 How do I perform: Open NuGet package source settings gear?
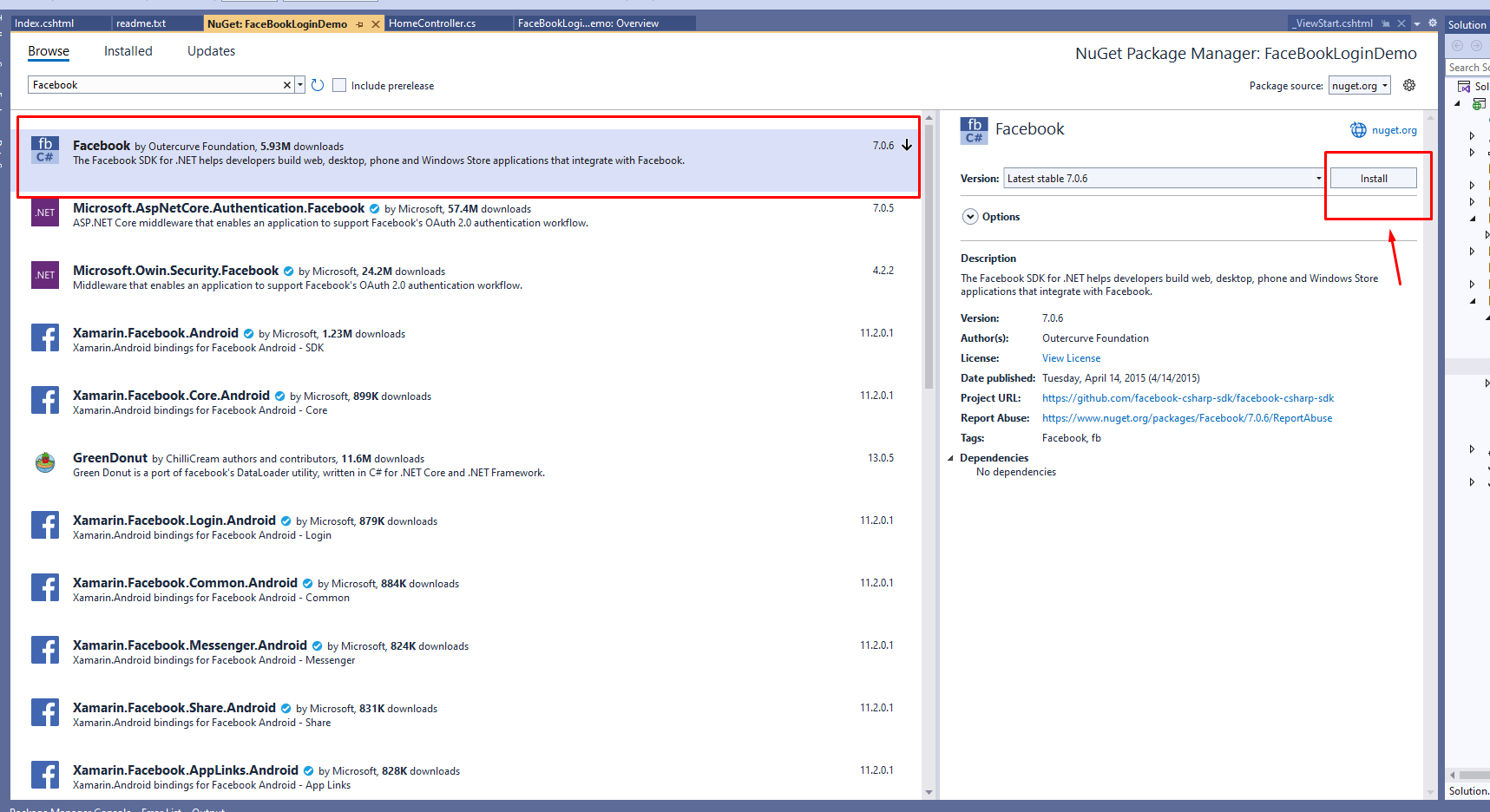(x=1409, y=85)
